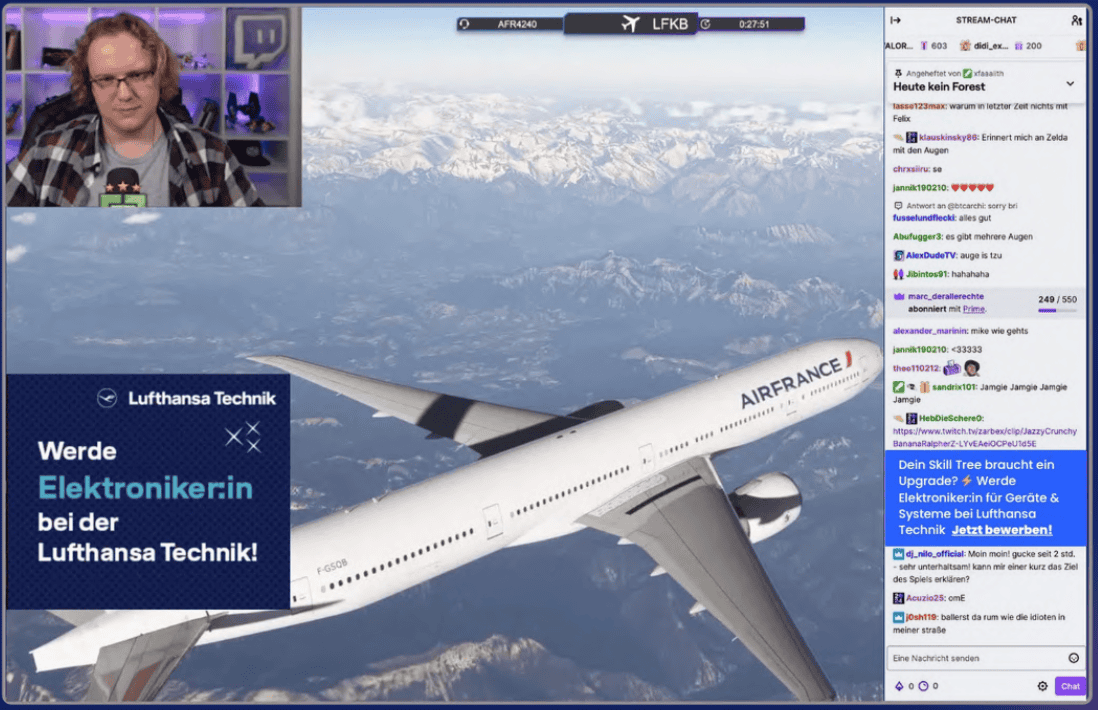Screen dimensions: 1098x710
Task: Open the twitch.tv zarbex clip link
Action: pos(985,437)
